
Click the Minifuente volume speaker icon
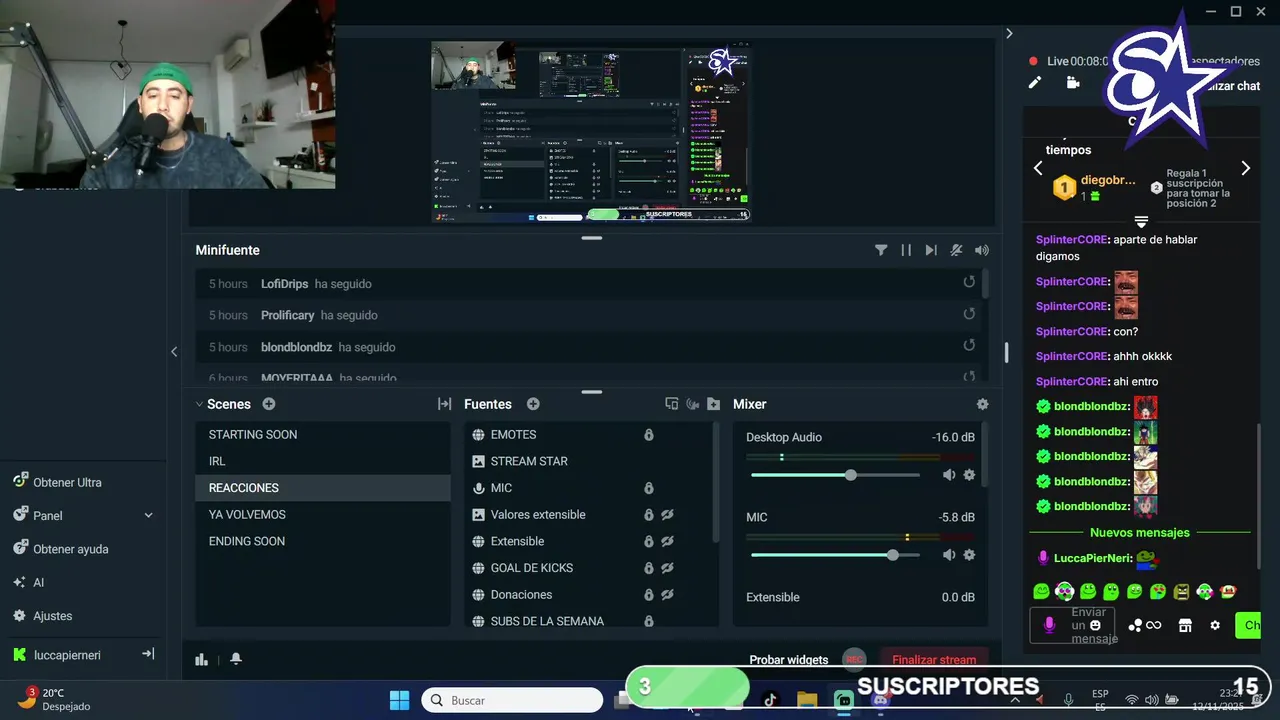coord(982,250)
